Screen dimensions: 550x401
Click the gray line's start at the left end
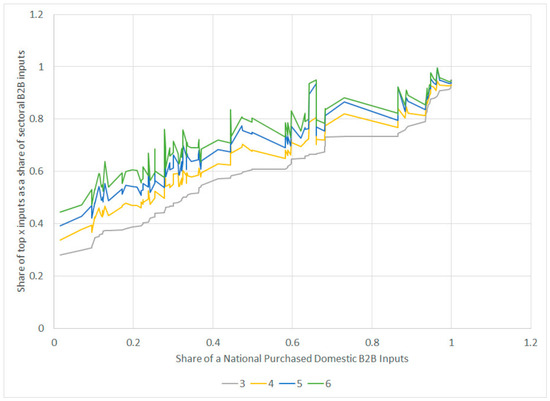click(x=60, y=255)
